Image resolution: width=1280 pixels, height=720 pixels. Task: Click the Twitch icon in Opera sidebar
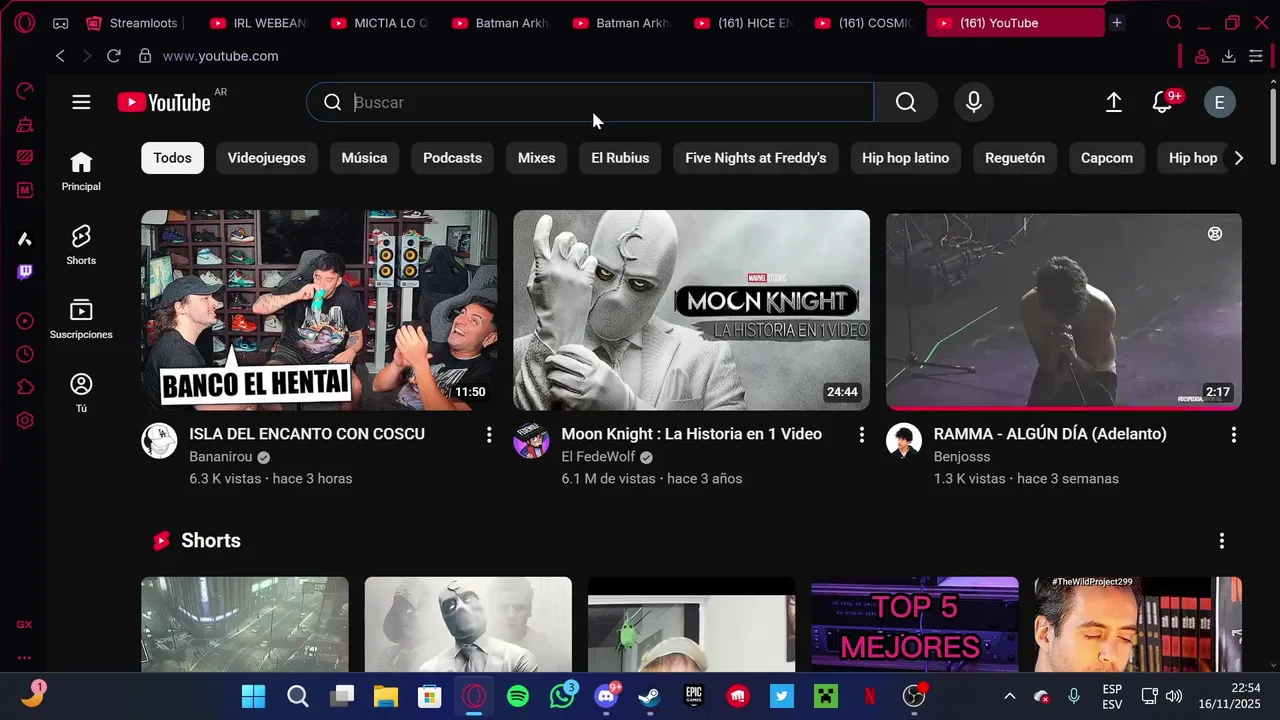point(25,272)
